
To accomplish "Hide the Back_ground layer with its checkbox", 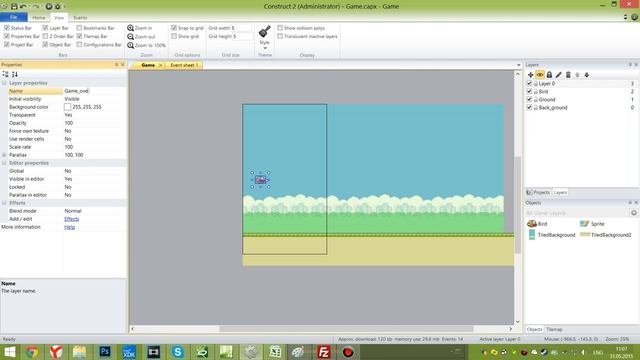I will click(529, 107).
